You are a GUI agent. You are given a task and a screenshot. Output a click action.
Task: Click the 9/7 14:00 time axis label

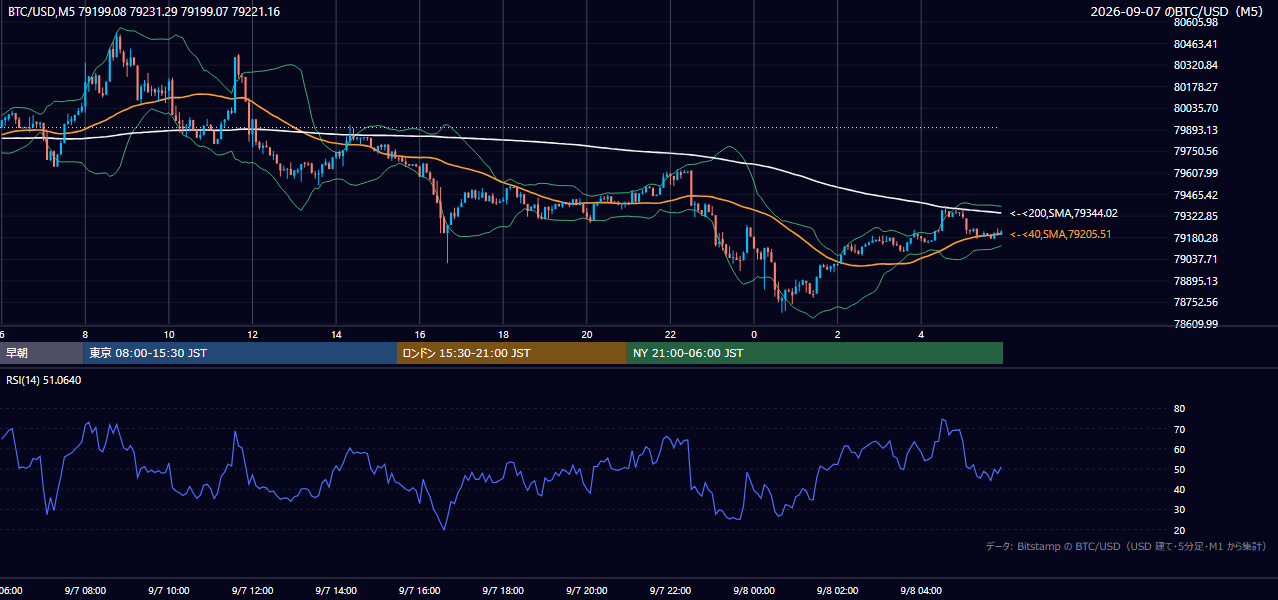(336, 591)
